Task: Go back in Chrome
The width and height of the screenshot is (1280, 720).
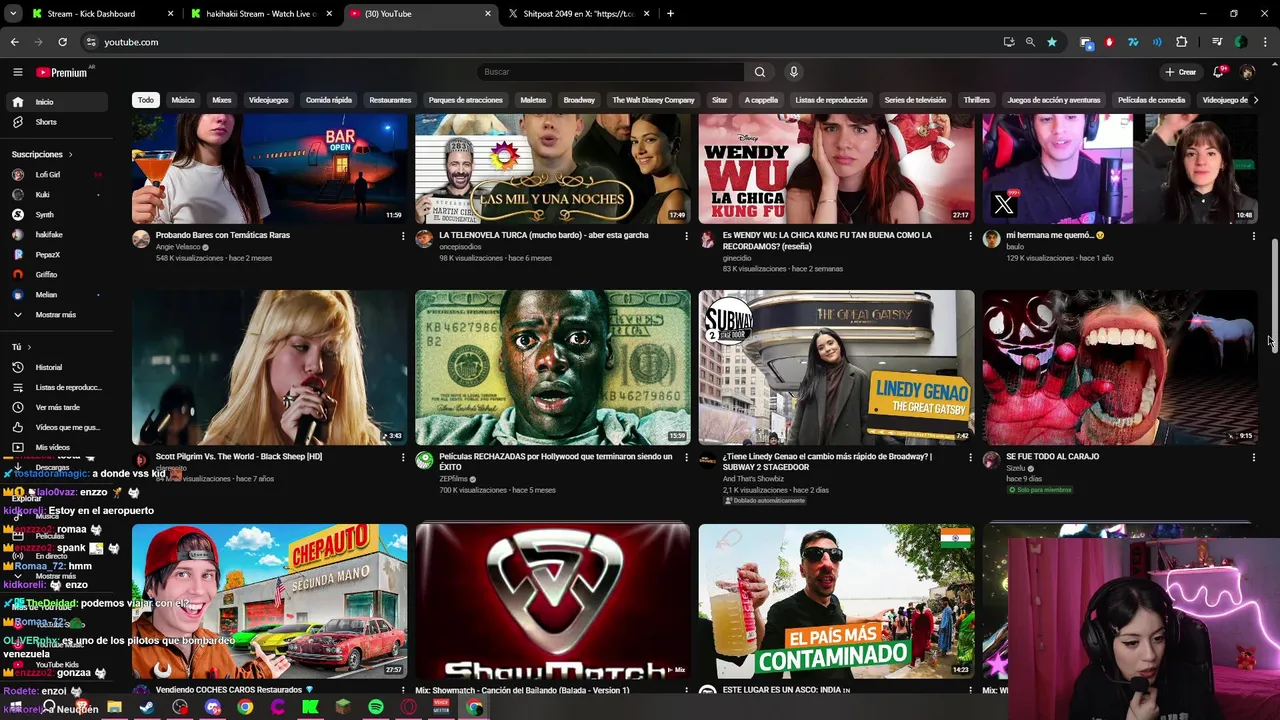Action: coord(14,42)
